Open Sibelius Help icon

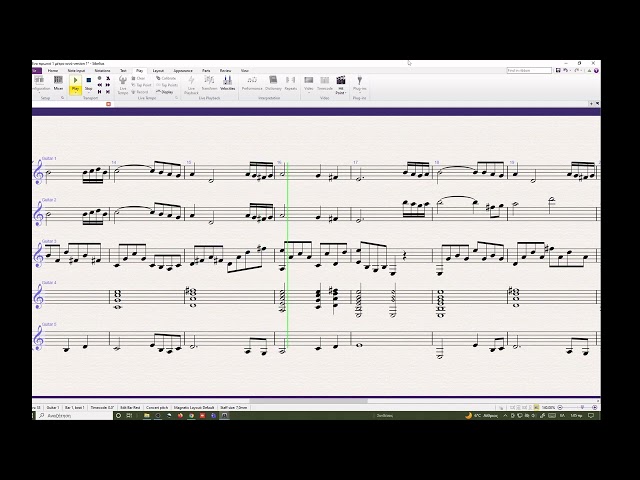(596, 71)
